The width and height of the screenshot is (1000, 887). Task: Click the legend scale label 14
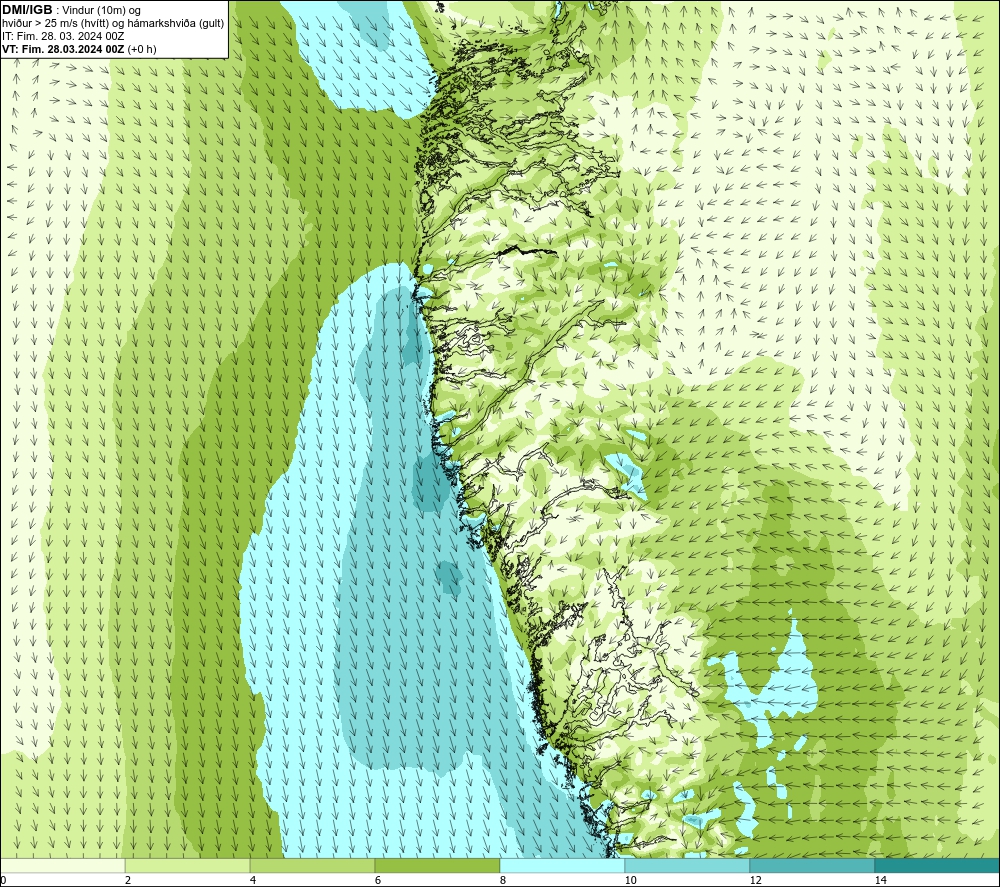click(880, 880)
